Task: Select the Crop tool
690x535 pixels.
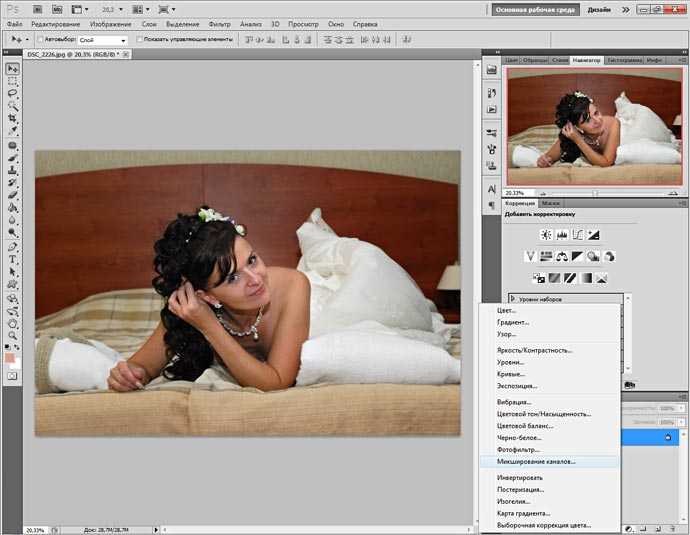Action: click(12, 118)
